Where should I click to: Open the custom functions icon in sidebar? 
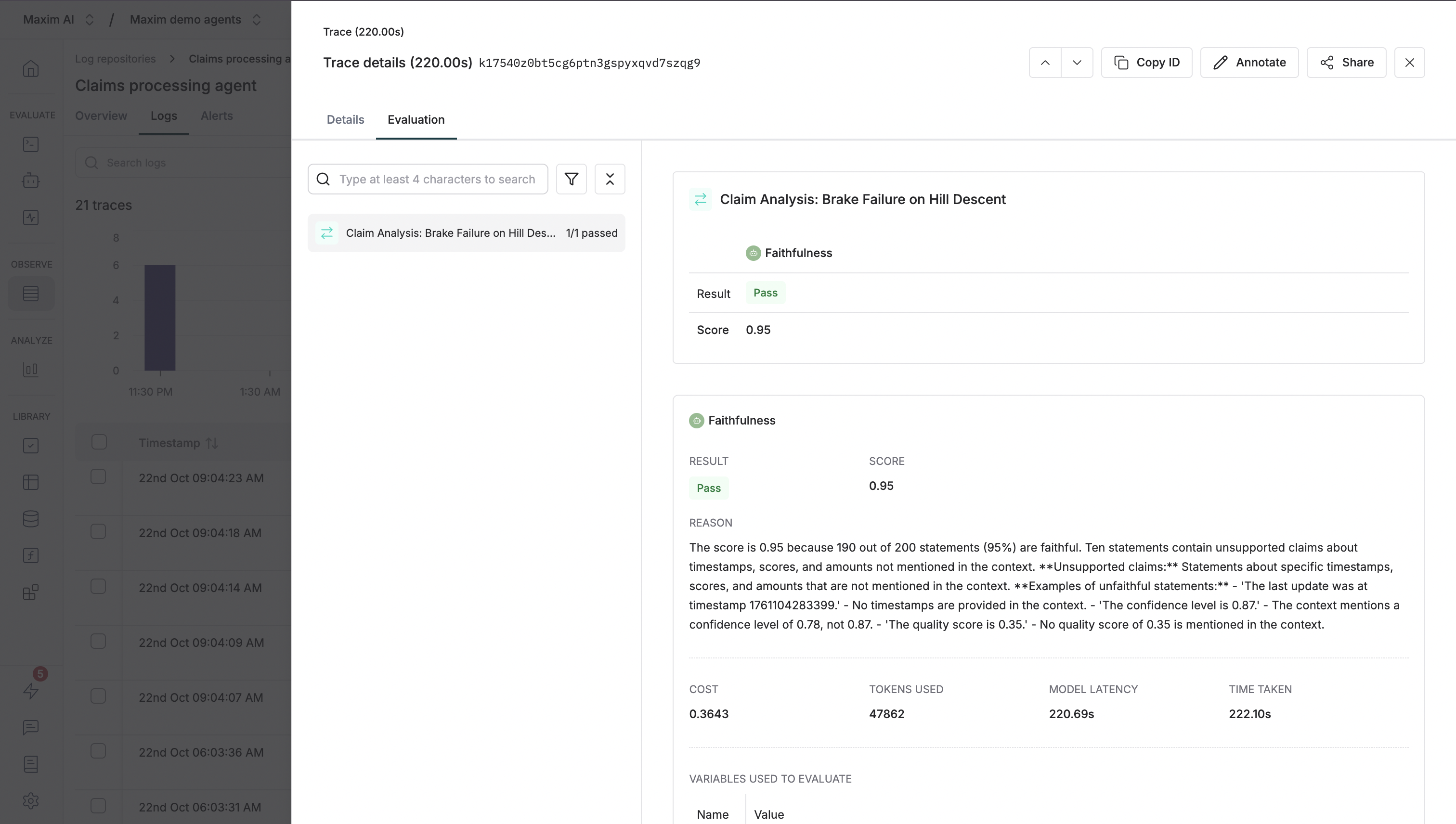(x=31, y=555)
